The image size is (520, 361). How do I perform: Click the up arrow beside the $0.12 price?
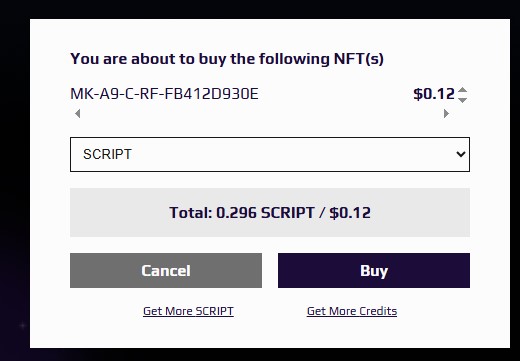pyautogui.click(x=462, y=90)
